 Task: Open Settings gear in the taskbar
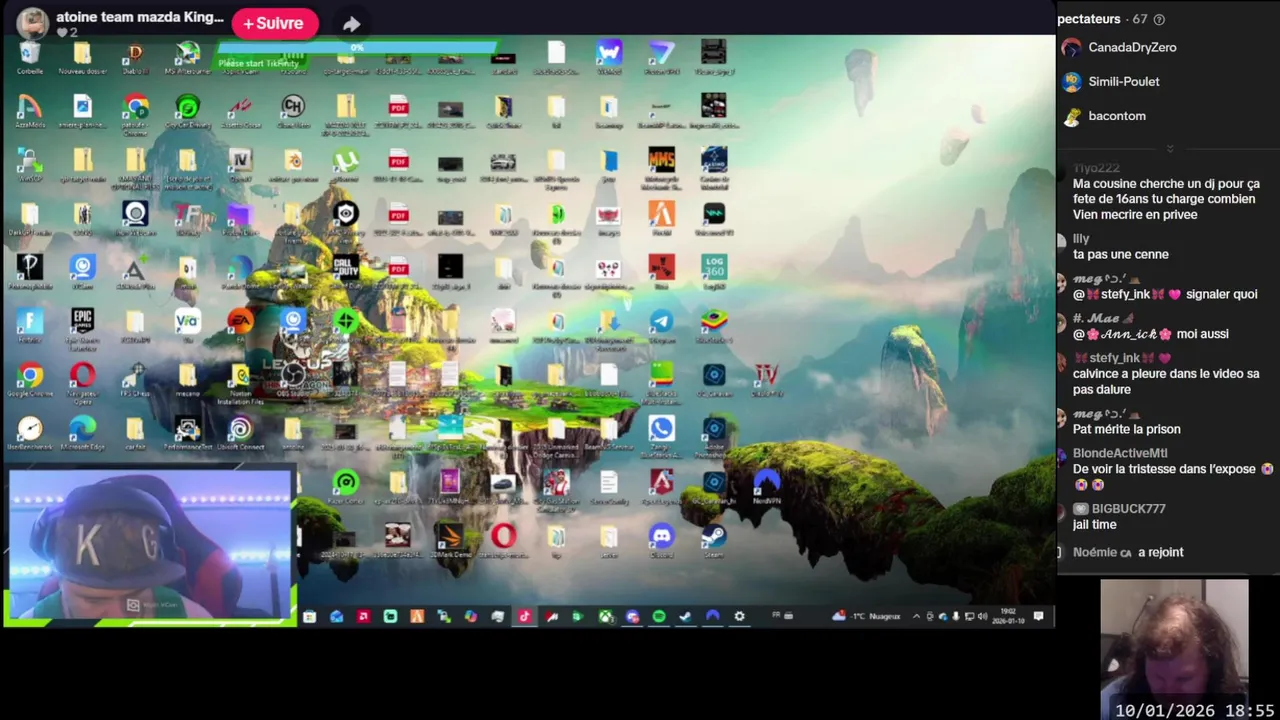point(739,616)
